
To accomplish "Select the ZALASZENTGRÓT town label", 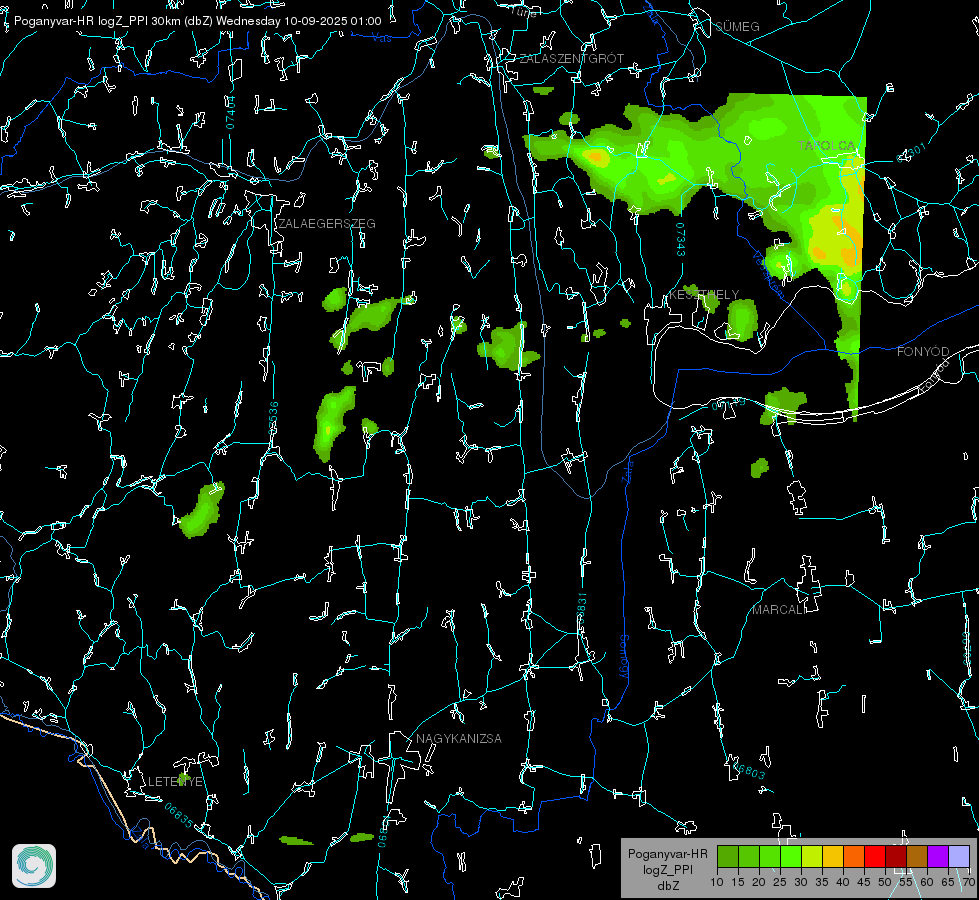I will coord(571,58).
